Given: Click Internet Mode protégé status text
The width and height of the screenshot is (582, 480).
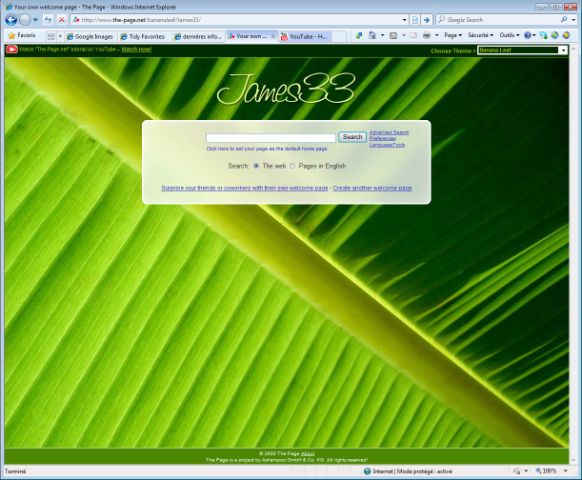Looking at the screenshot, I should click(x=412, y=471).
